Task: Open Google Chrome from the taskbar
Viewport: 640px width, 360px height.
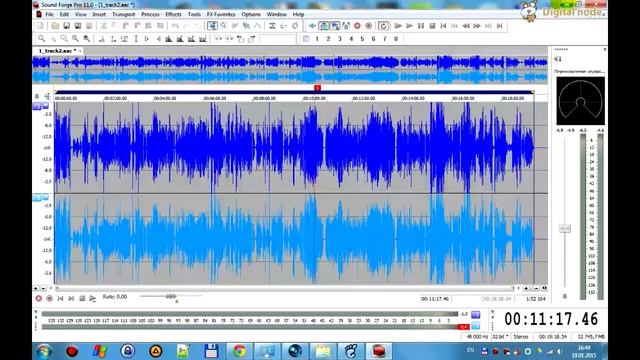Action: (x=239, y=351)
